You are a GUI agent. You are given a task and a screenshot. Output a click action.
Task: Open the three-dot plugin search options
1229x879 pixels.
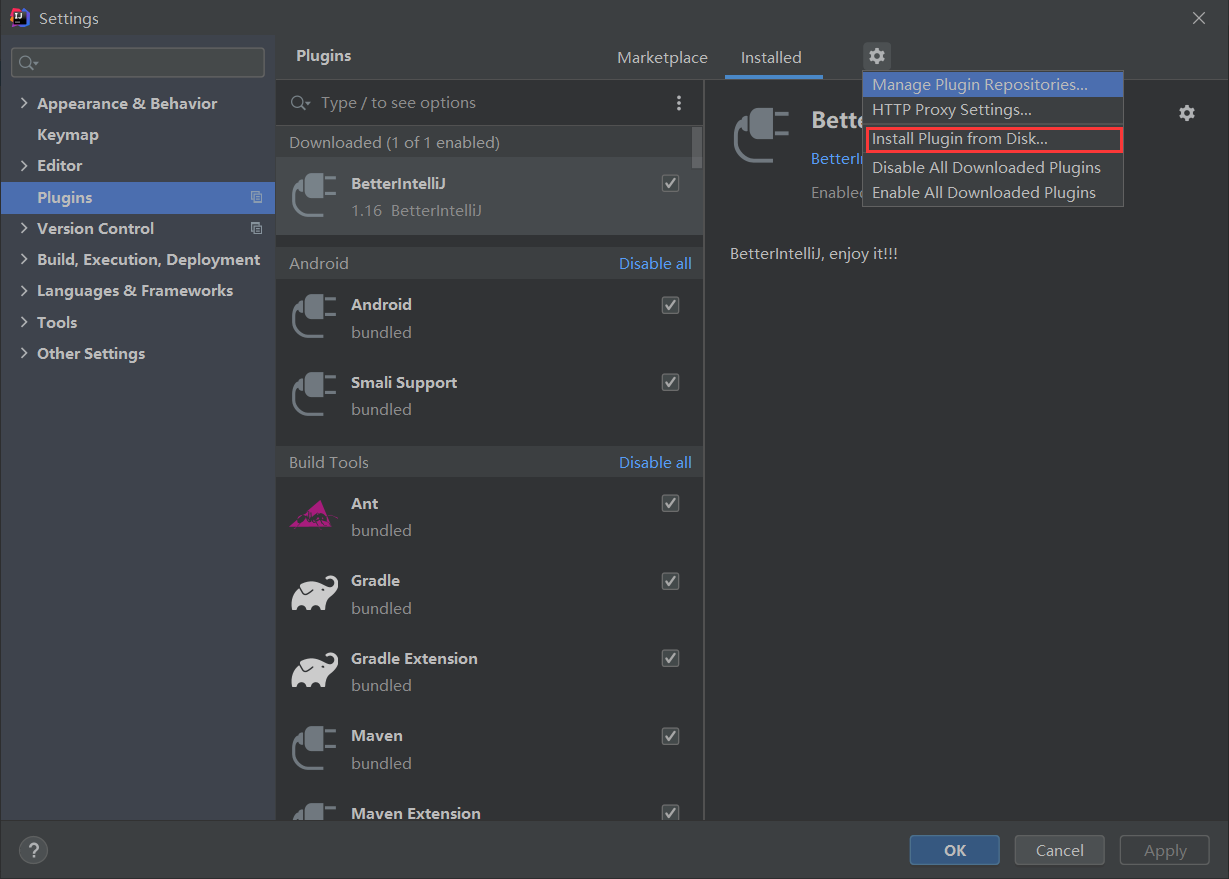pyautogui.click(x=679, y=103)
